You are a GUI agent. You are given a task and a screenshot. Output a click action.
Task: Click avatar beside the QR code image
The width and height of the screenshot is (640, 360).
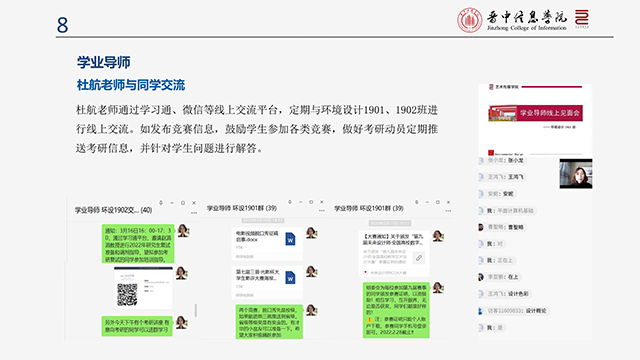click(x=181, y=273)
